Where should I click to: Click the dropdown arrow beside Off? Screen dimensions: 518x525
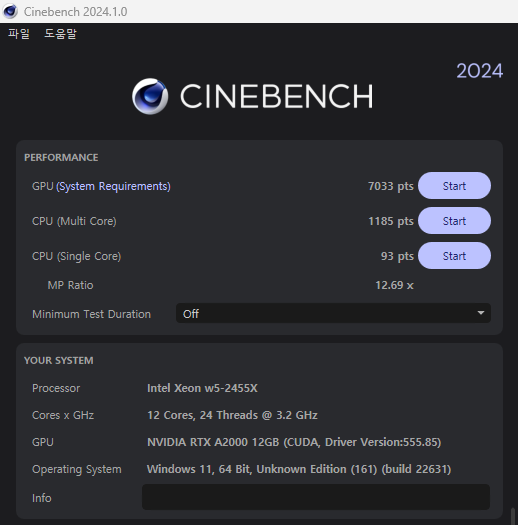[481, 313]
